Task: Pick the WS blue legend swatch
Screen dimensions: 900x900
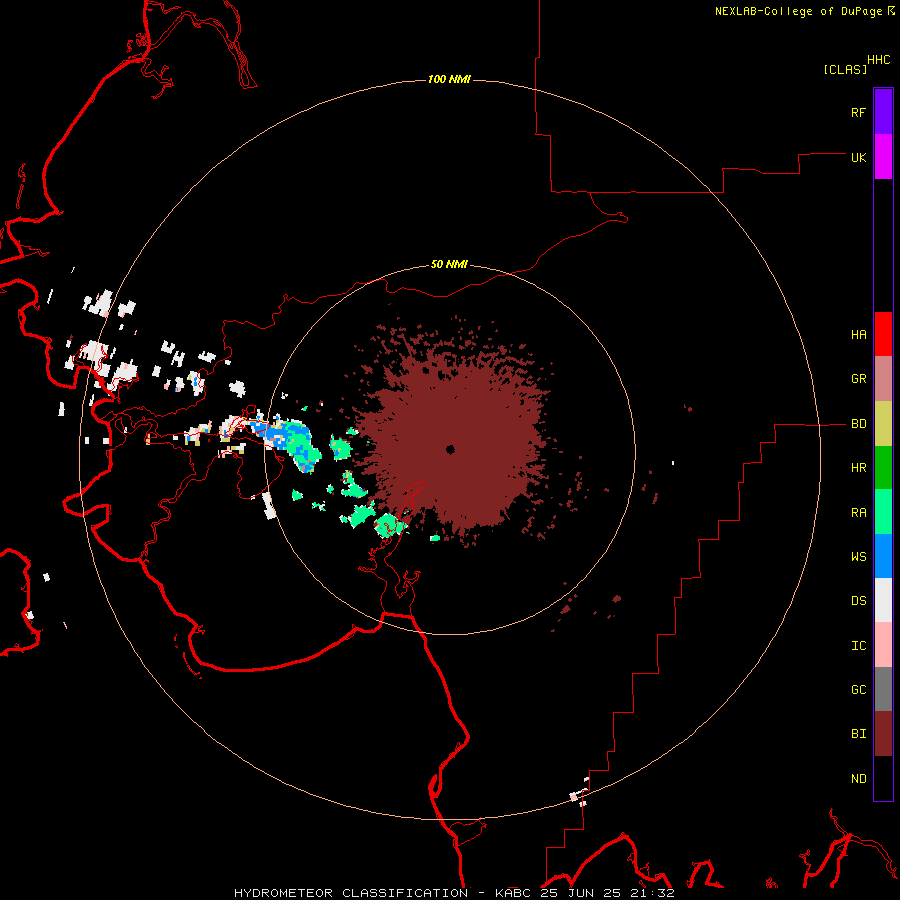Action: (x=883, y=556)
